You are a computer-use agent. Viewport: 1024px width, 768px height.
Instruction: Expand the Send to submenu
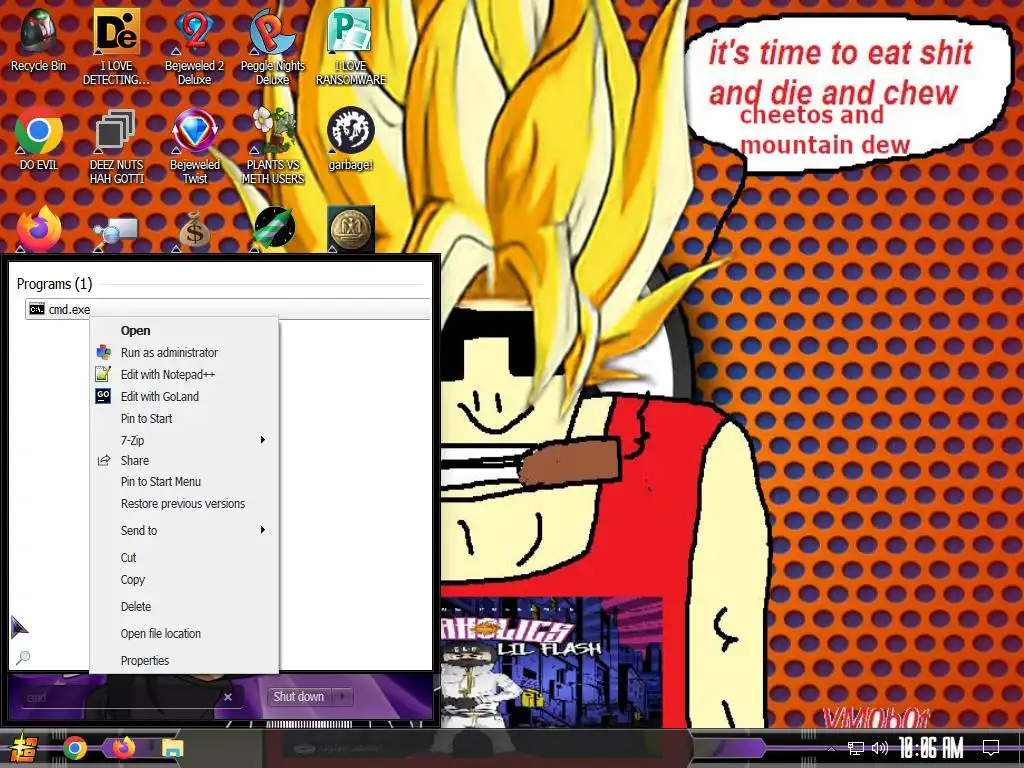point(184,530)
